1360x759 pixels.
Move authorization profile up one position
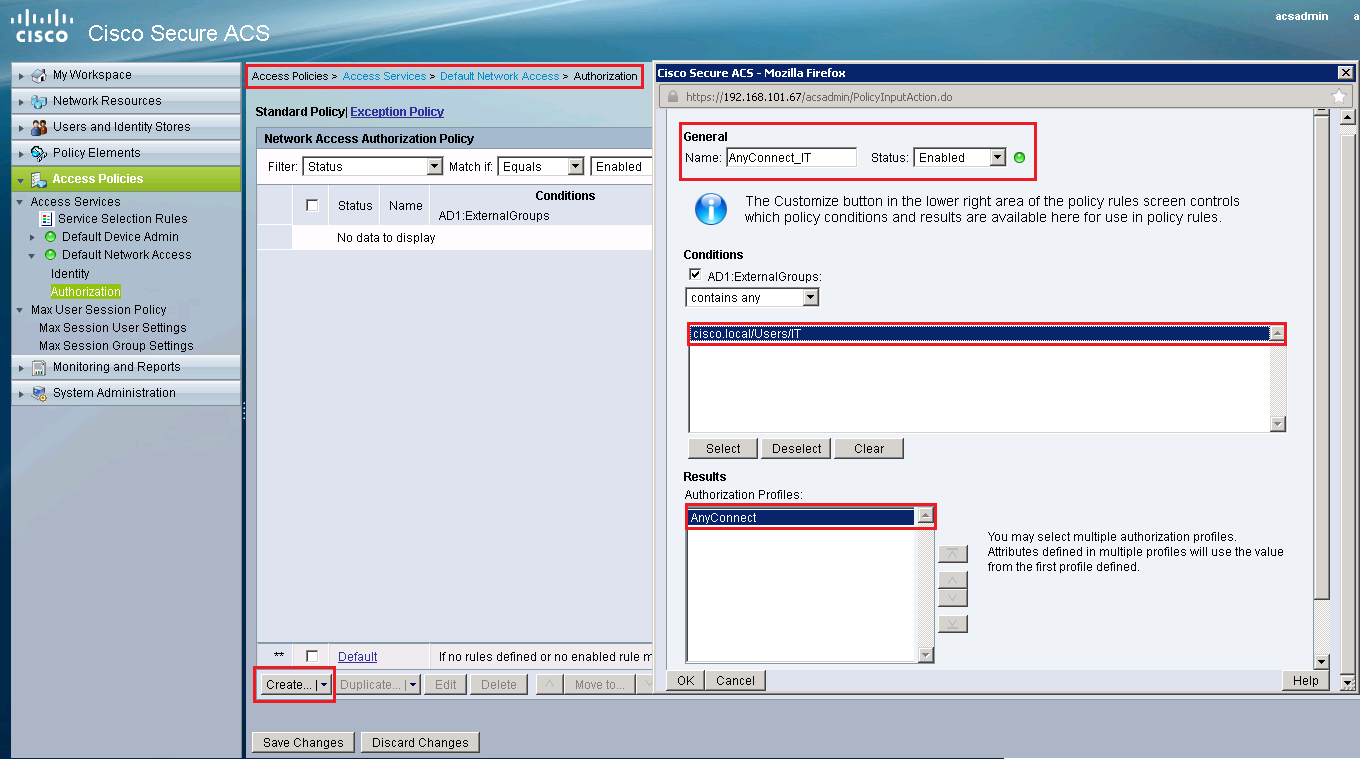953,581
